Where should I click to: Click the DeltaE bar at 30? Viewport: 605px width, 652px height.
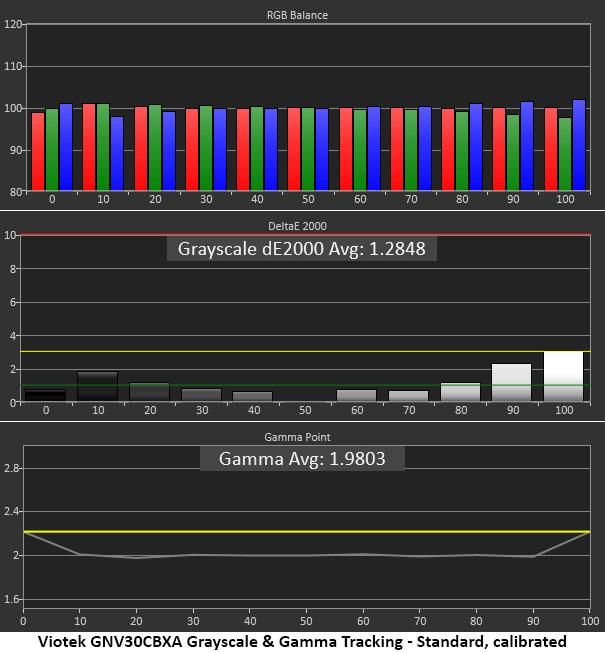202,395
